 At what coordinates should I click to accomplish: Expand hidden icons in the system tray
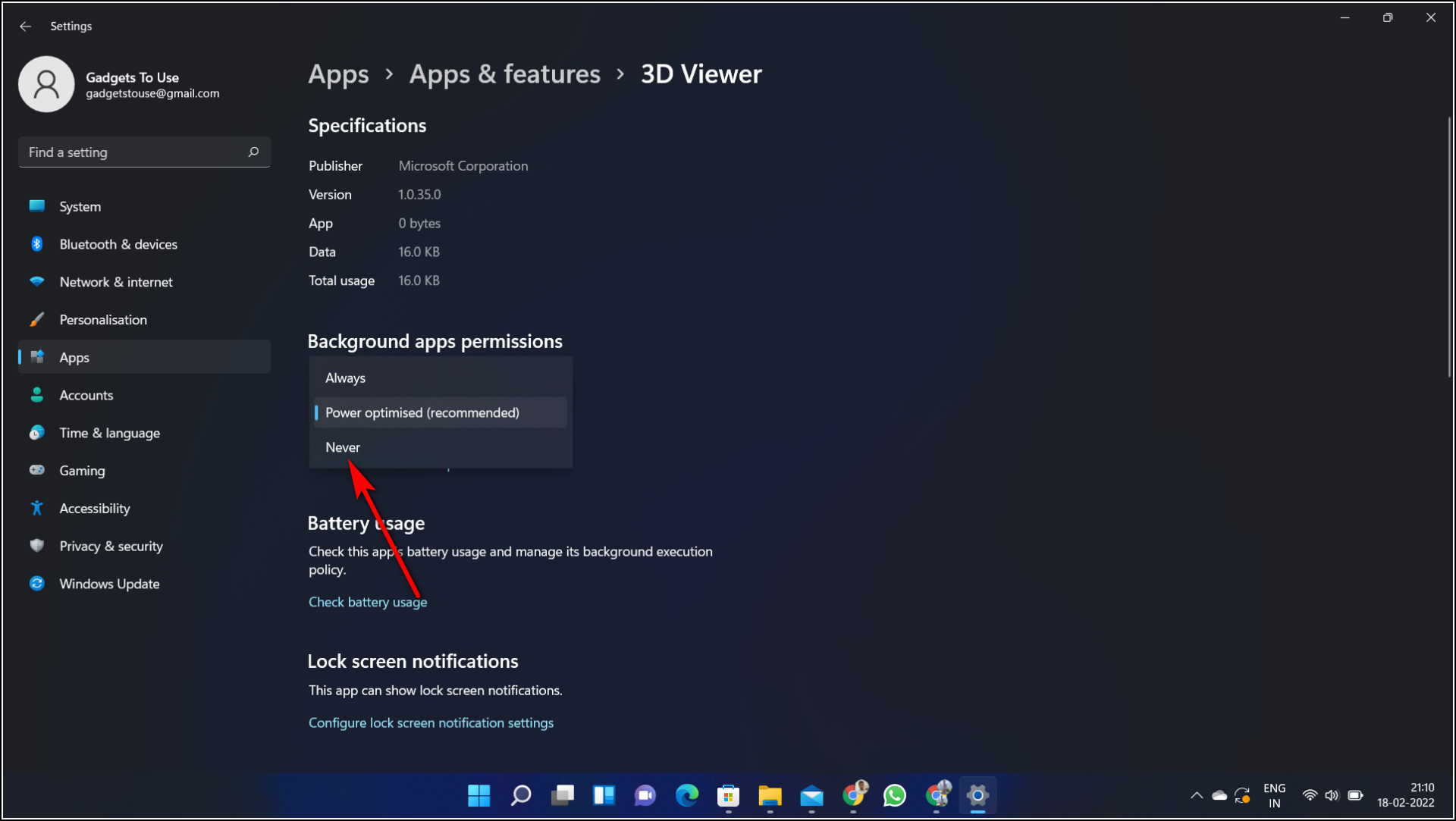[x=1197, y=795]
